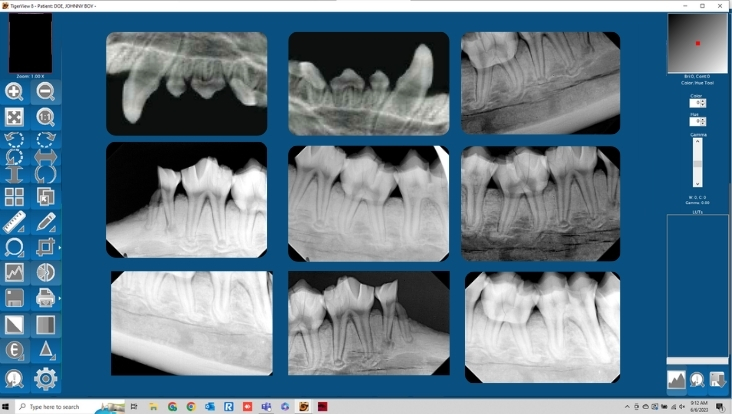Open the upper canine radiograph top-left
732x414 pixels.
point(187,84)
